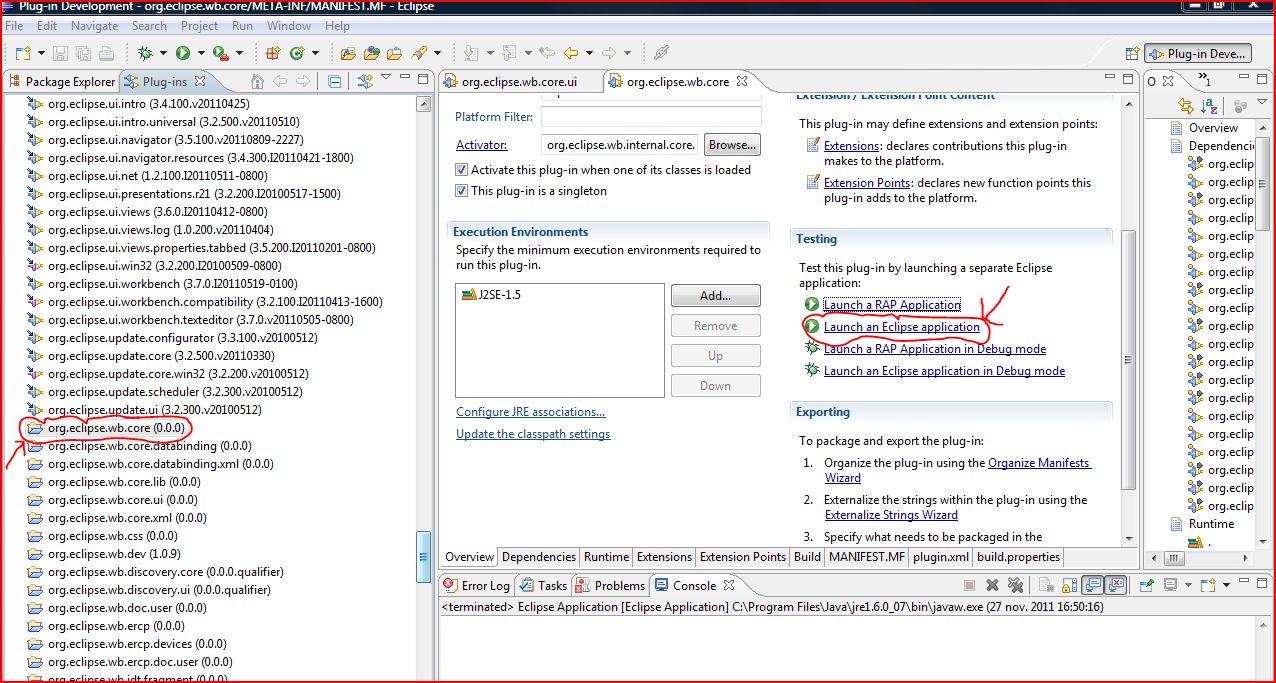Click the Plug-in Development perspective button
Screen dimensions: 1276x683
coord(1199,54)
